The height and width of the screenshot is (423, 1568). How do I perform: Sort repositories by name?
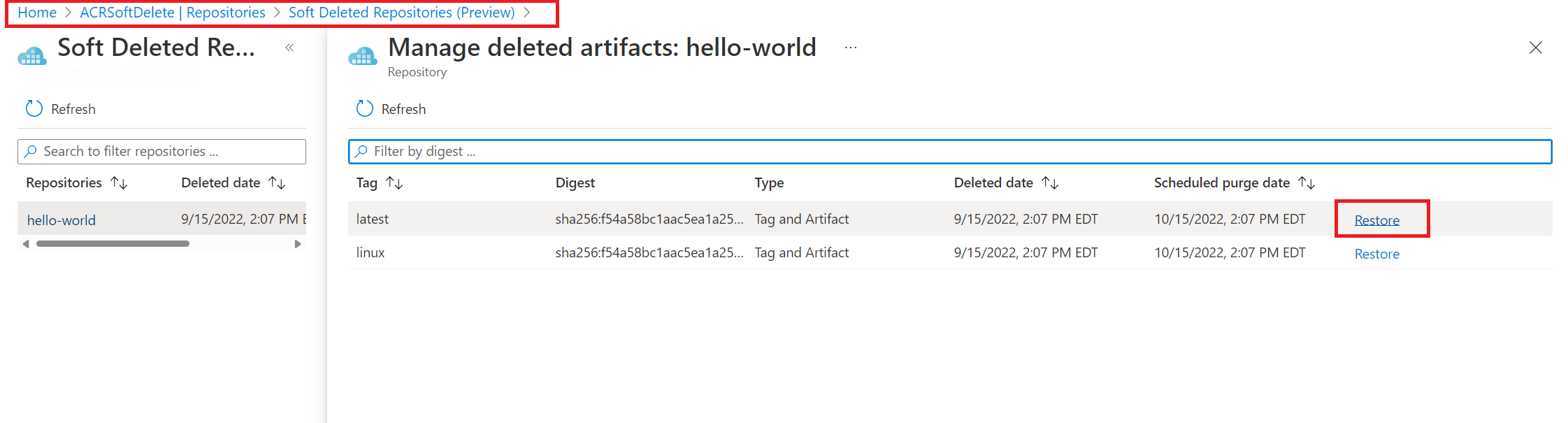[x=120, y=183]
